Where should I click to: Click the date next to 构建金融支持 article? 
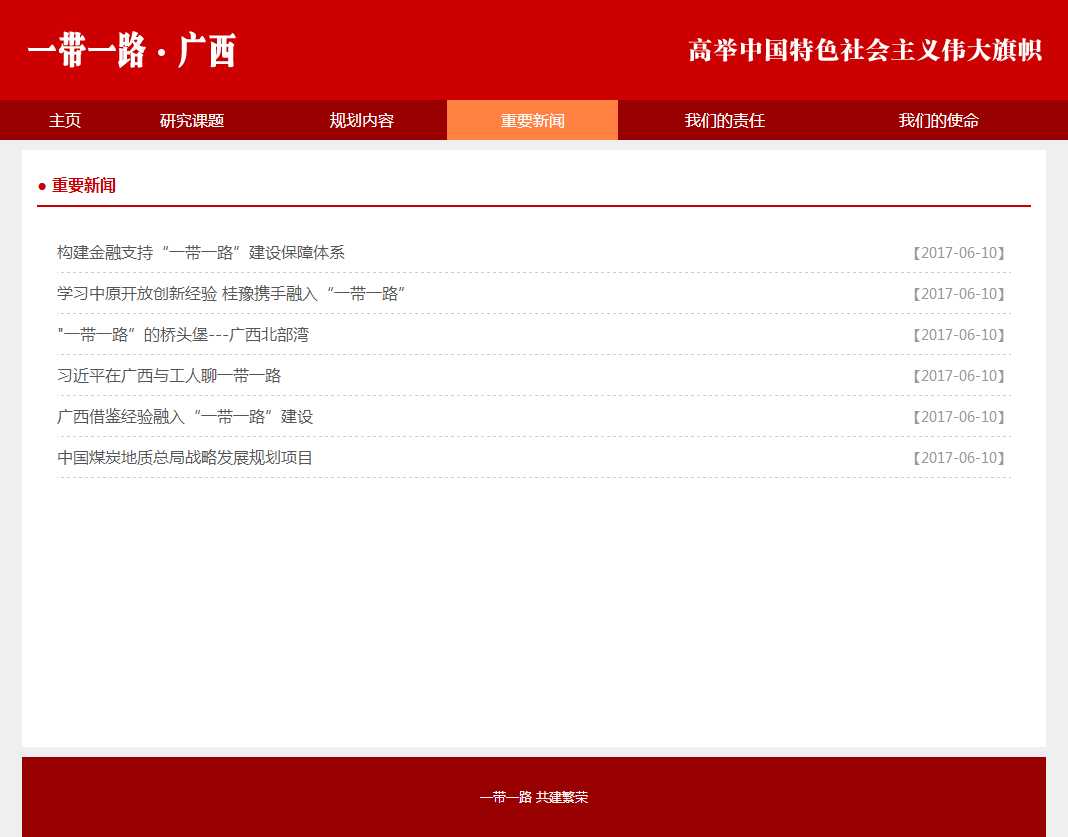[x=959, y=253]
